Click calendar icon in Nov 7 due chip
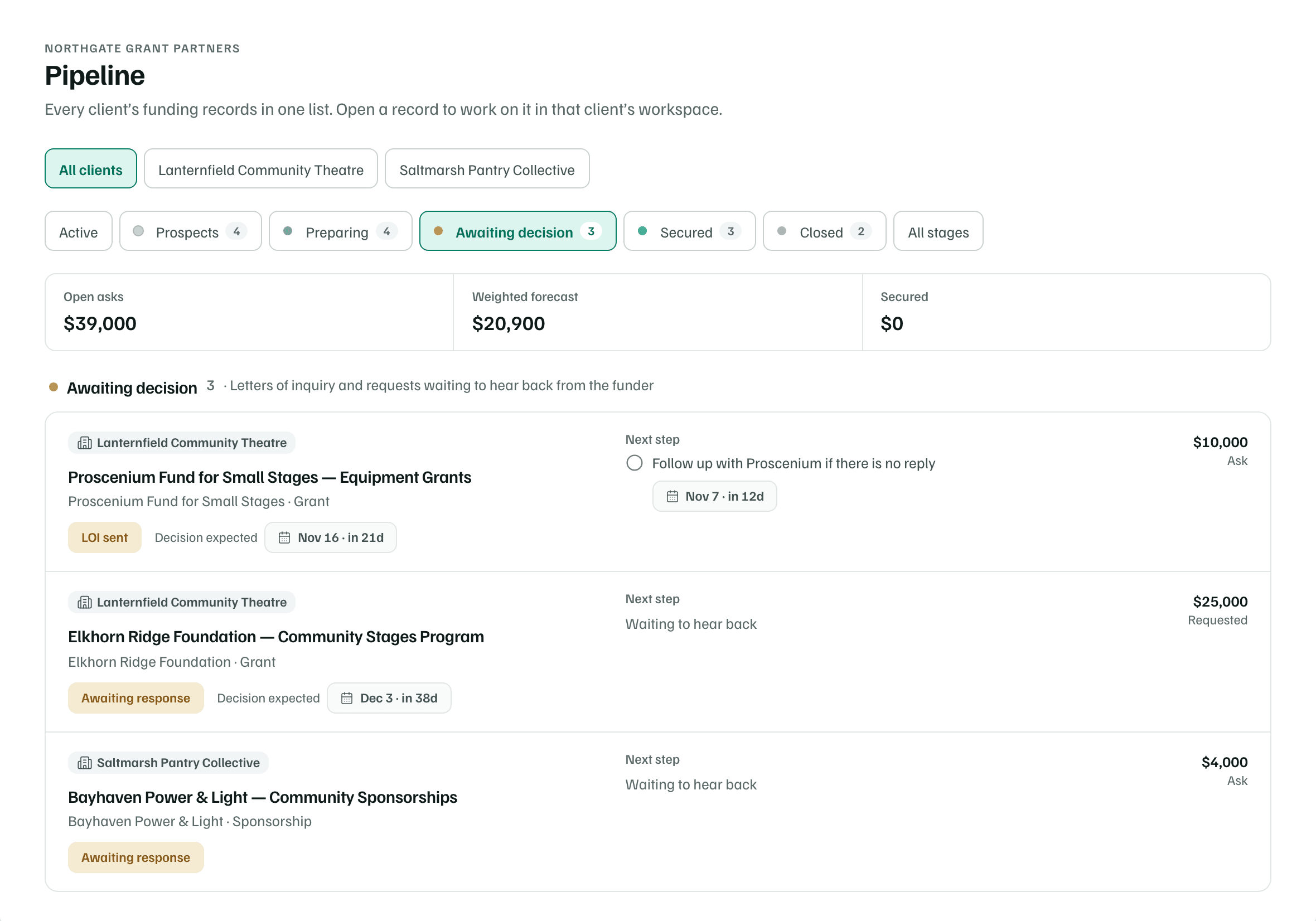The width and height of the screenshot is (1316, 921). (672, 496)
